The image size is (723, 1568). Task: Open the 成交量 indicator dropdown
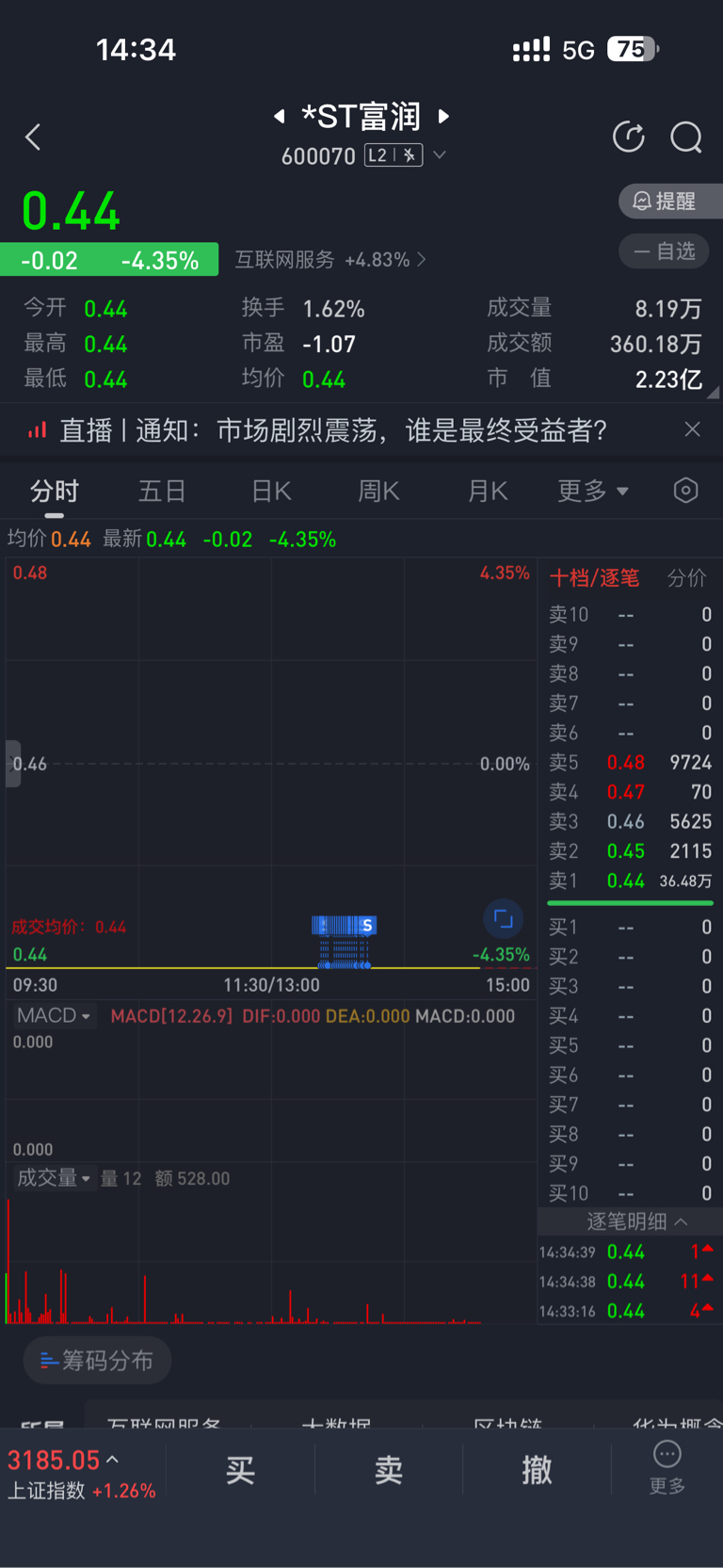(55, 1178)
